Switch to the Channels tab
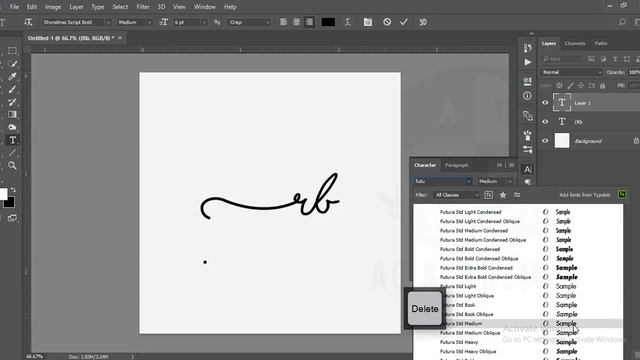Viewport: 640px width, 360px height. (575, 43)
